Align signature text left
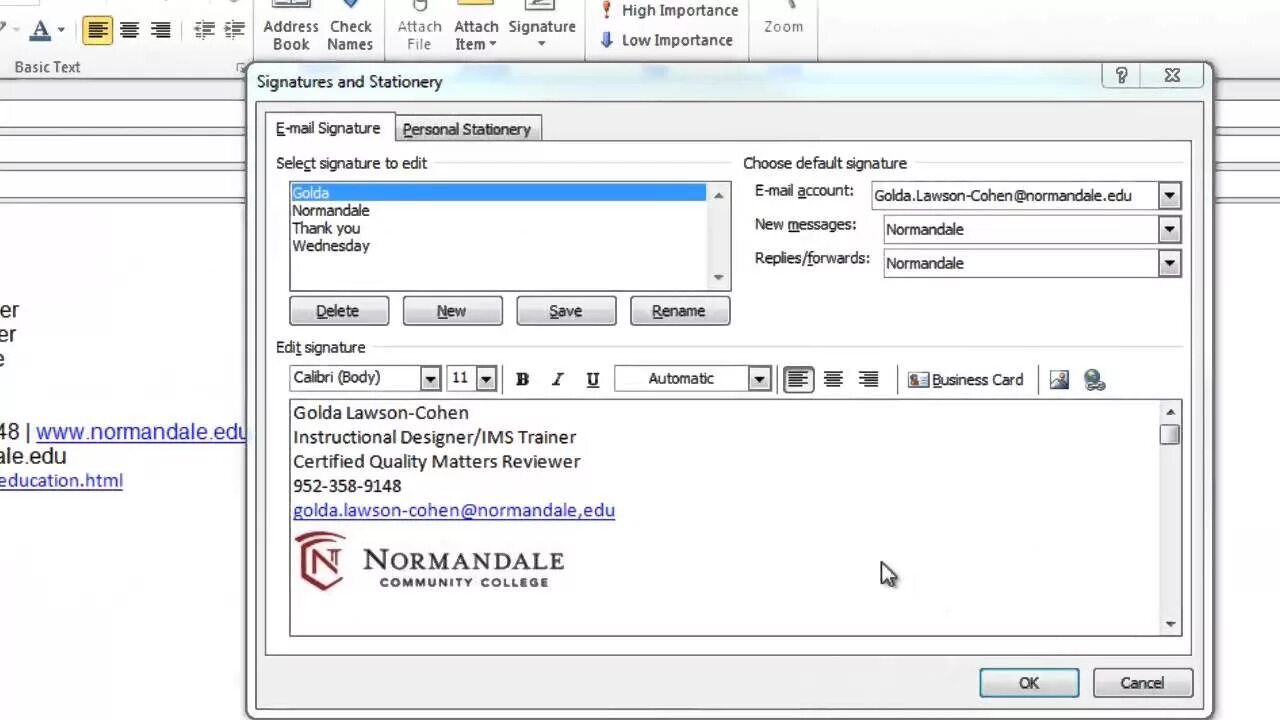Screen dimensions: 1280x720 pyautogui.click(x=798, y=379)
